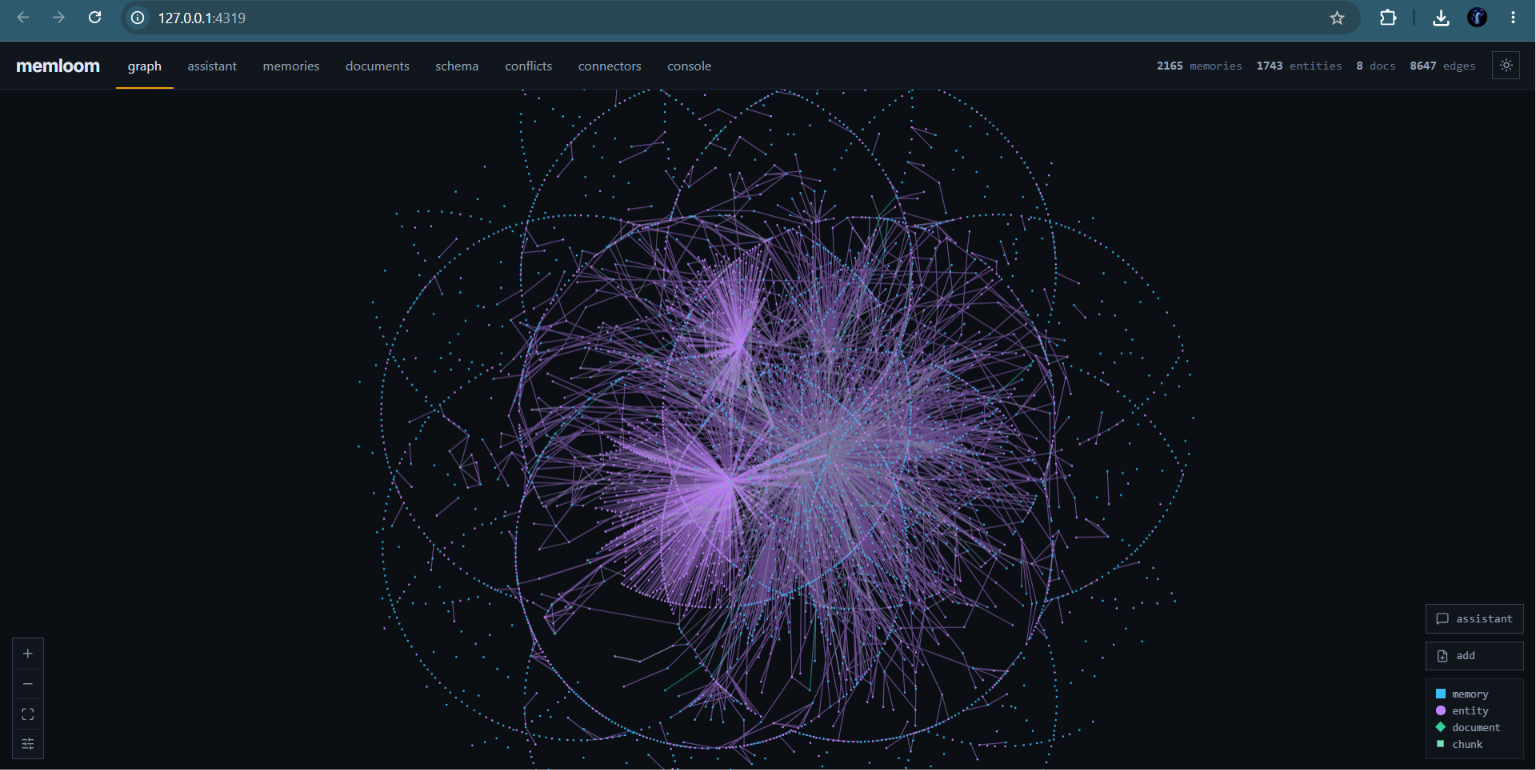
Task: Open the schema tab
Action: click(457, 66)
